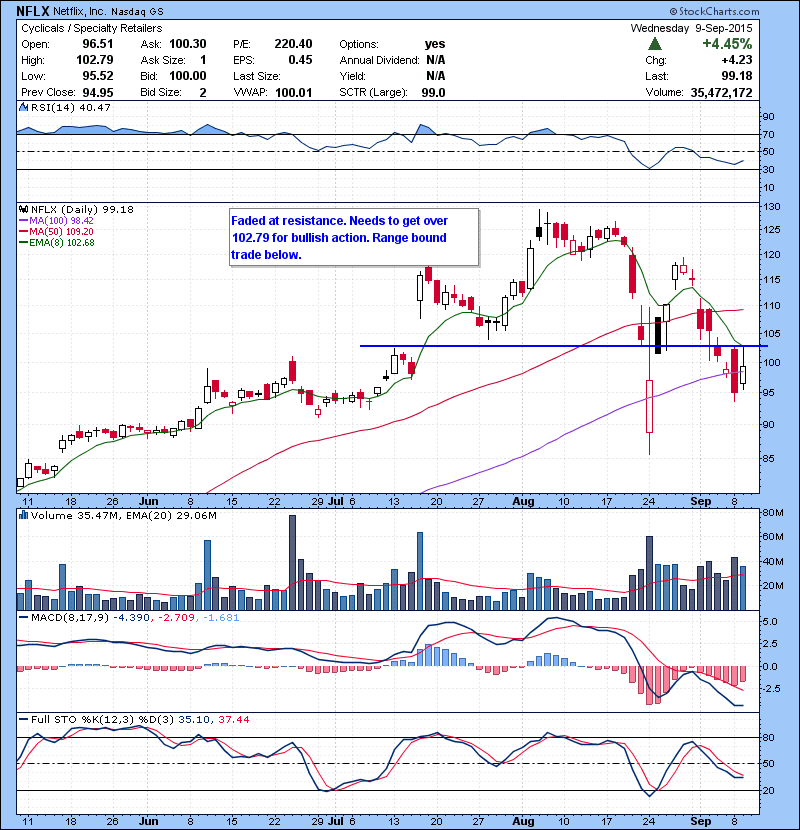This screenshot has width=800, height=830.
Task: Click the Low value 95.52
Action: 97,76
